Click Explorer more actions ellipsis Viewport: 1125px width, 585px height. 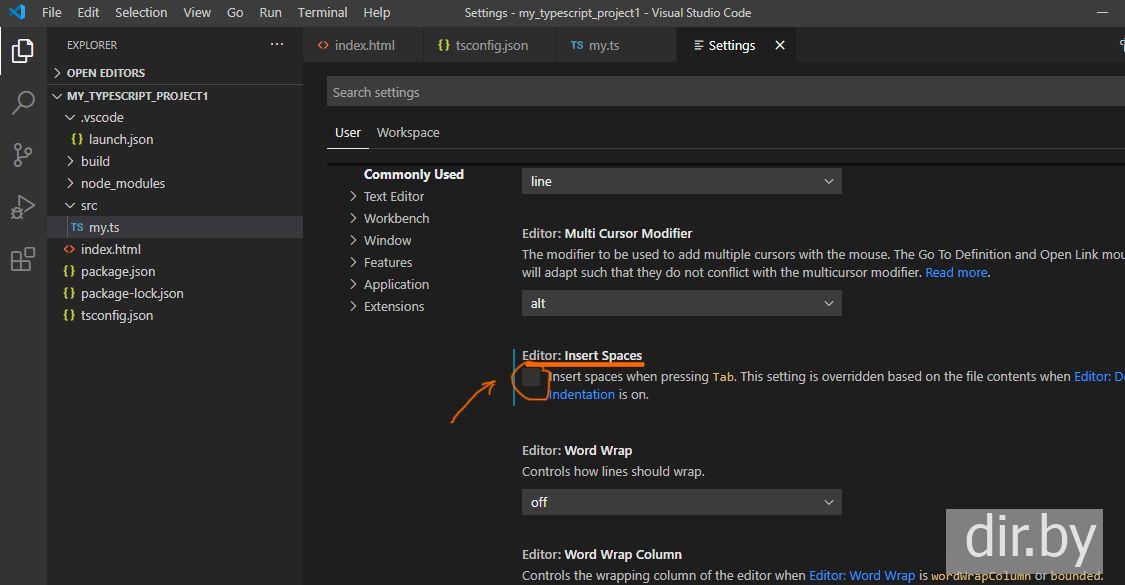tap(277, 45)
